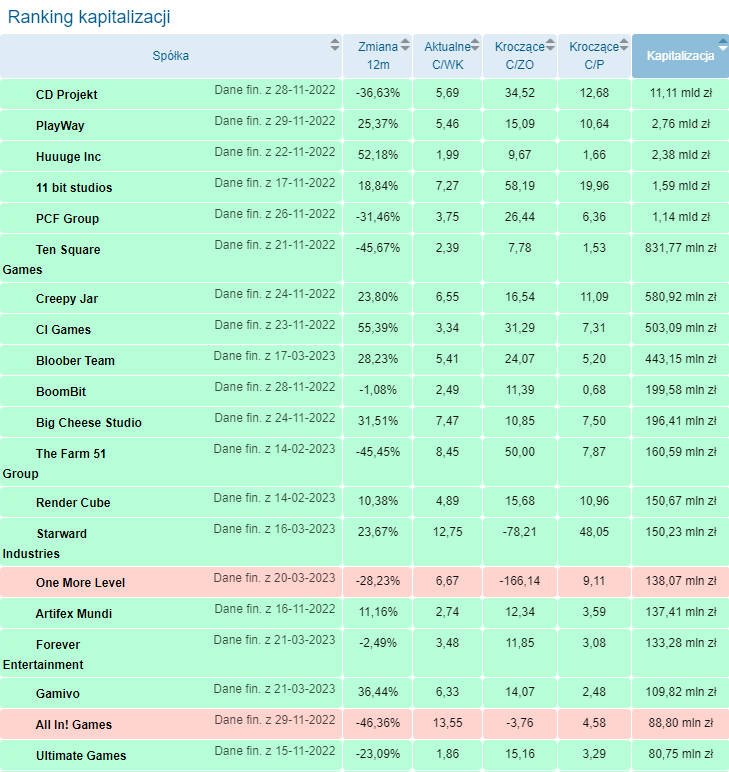Viewport: 729px width, 772px height.
Task: Sort by Zmiana 12m column arrows
Action: [x=405, y=45]
